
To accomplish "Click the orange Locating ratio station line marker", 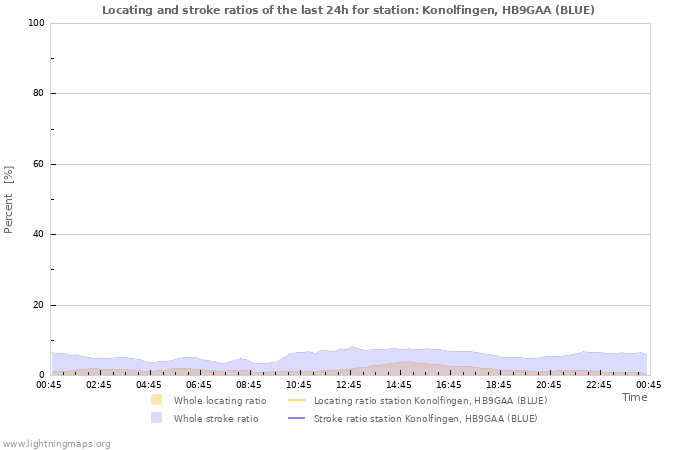I will pyautogui.click(x=296, y=400).
